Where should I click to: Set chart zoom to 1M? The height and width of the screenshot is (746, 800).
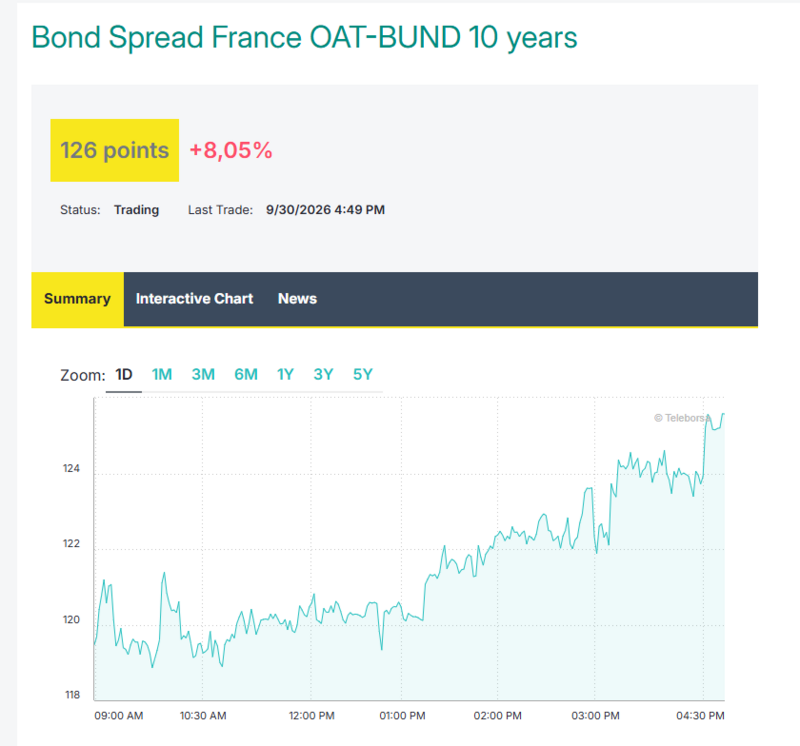click(162, 375)
